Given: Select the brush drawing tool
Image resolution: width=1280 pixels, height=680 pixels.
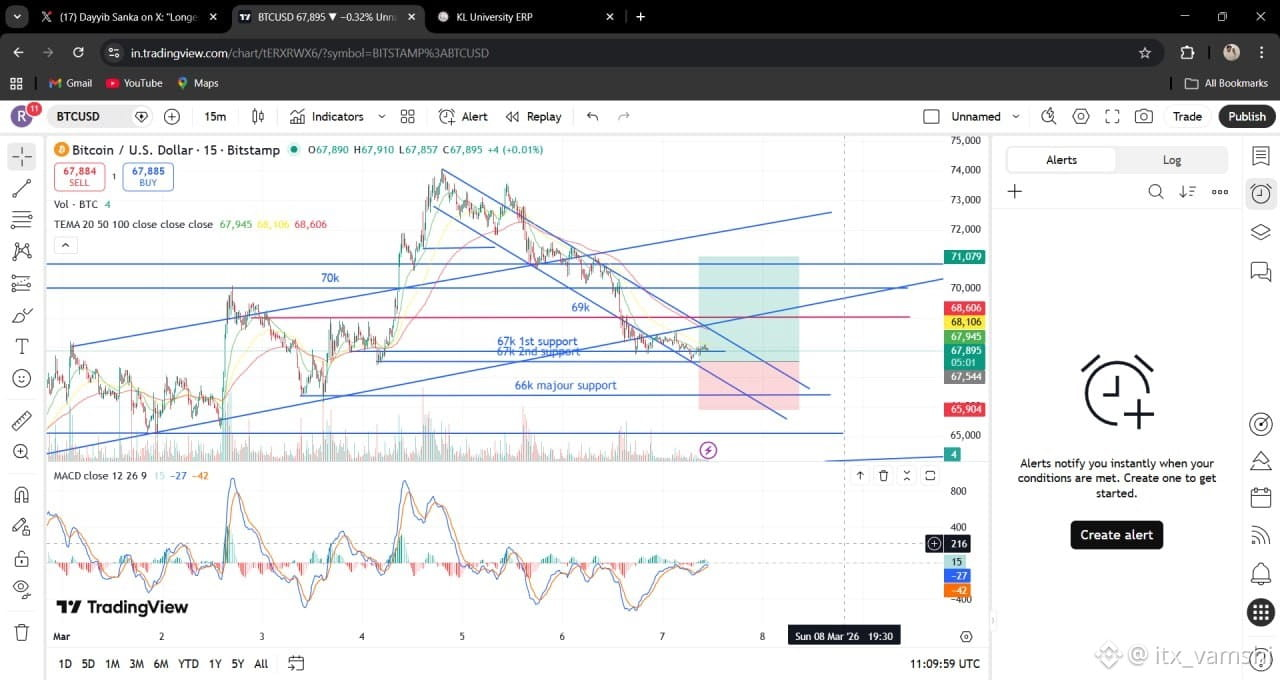Looking at the screenshot, I should click(x=22, y=316).
